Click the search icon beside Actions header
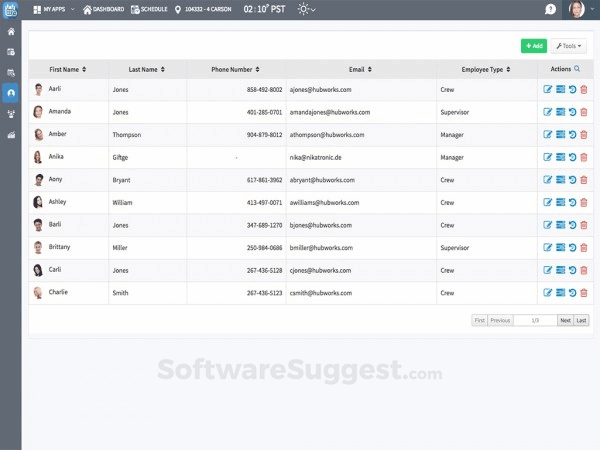 click(577, 69)
